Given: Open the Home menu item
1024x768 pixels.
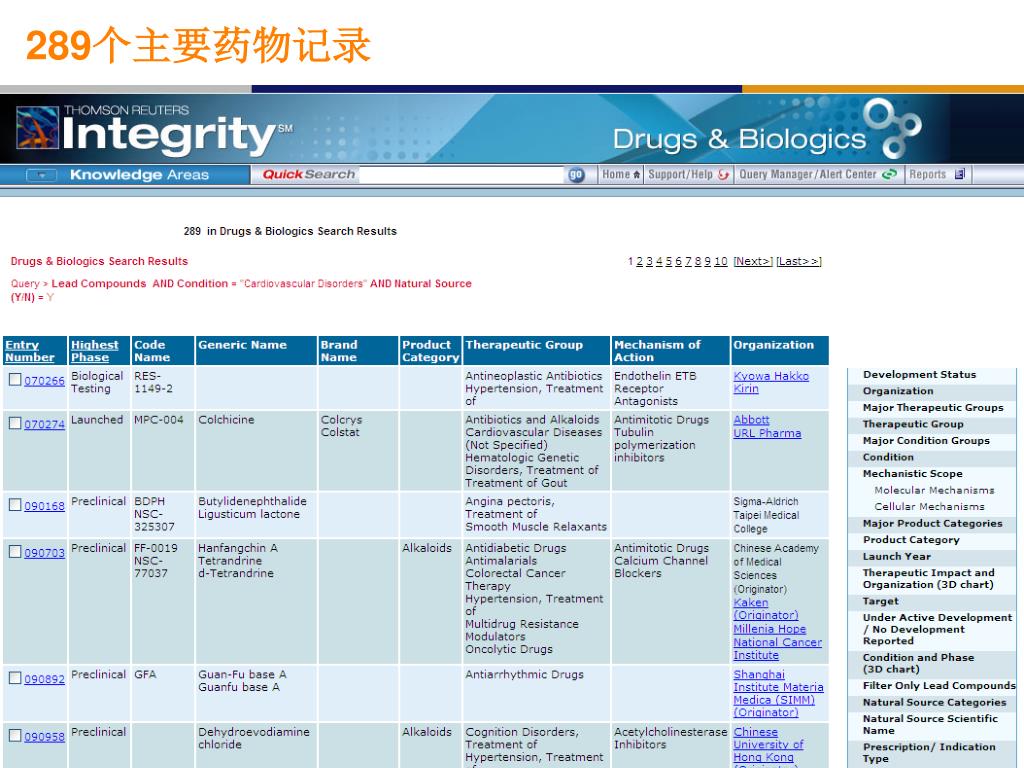Looking at the screenshot, I should [621, 174].
